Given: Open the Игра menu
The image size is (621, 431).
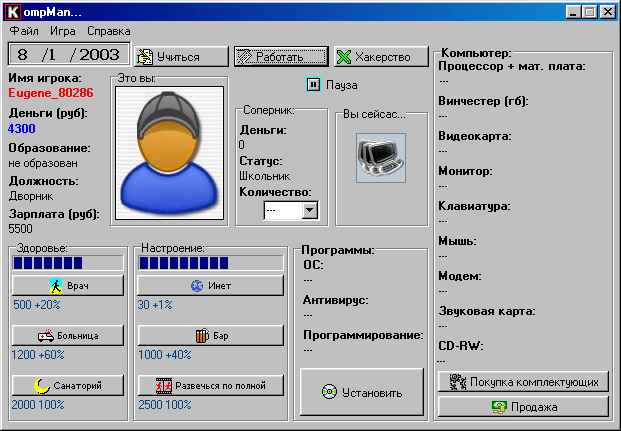Looking at the screenshot, I should 63,31.
